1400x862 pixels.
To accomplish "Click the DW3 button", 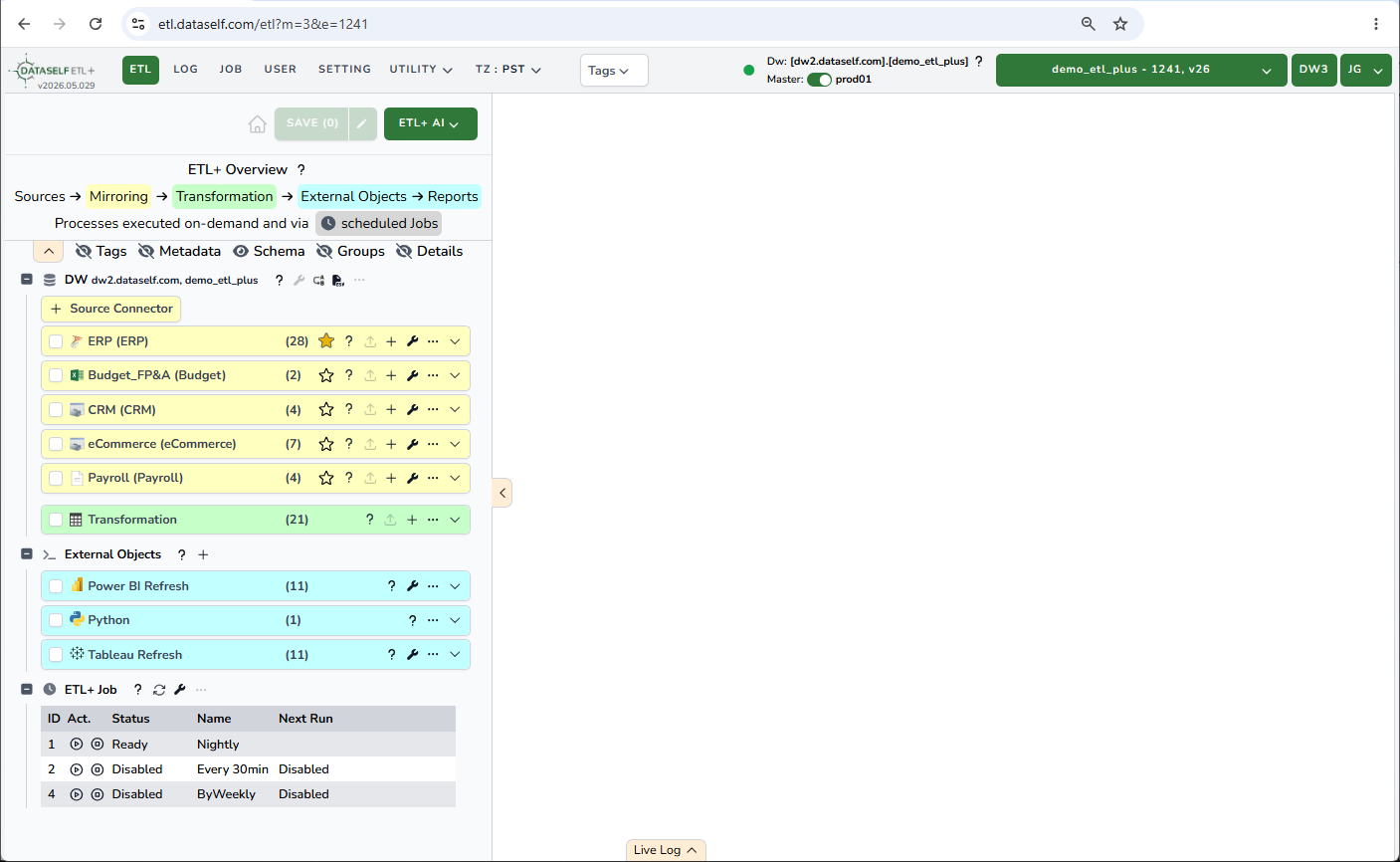I will (1313, 70).
